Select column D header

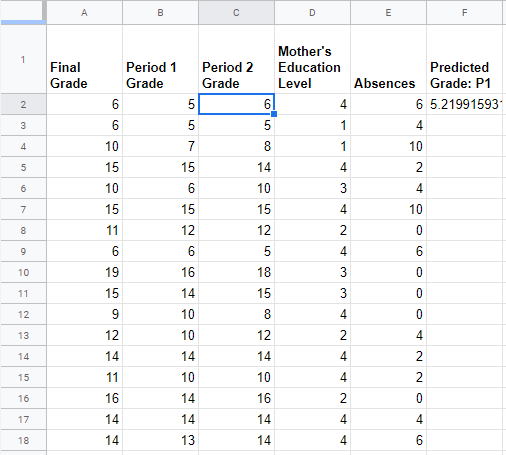[x=312, y=13]
